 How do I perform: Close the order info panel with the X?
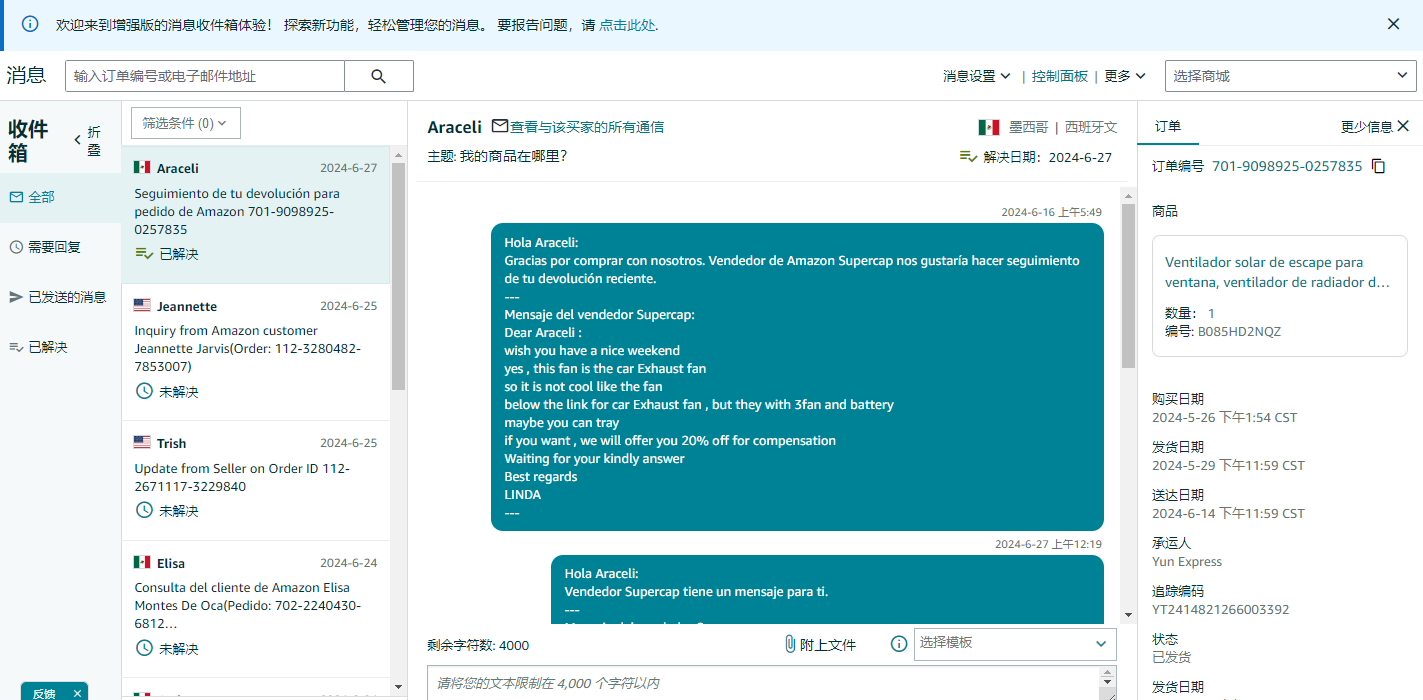[x=1403, y=126]
